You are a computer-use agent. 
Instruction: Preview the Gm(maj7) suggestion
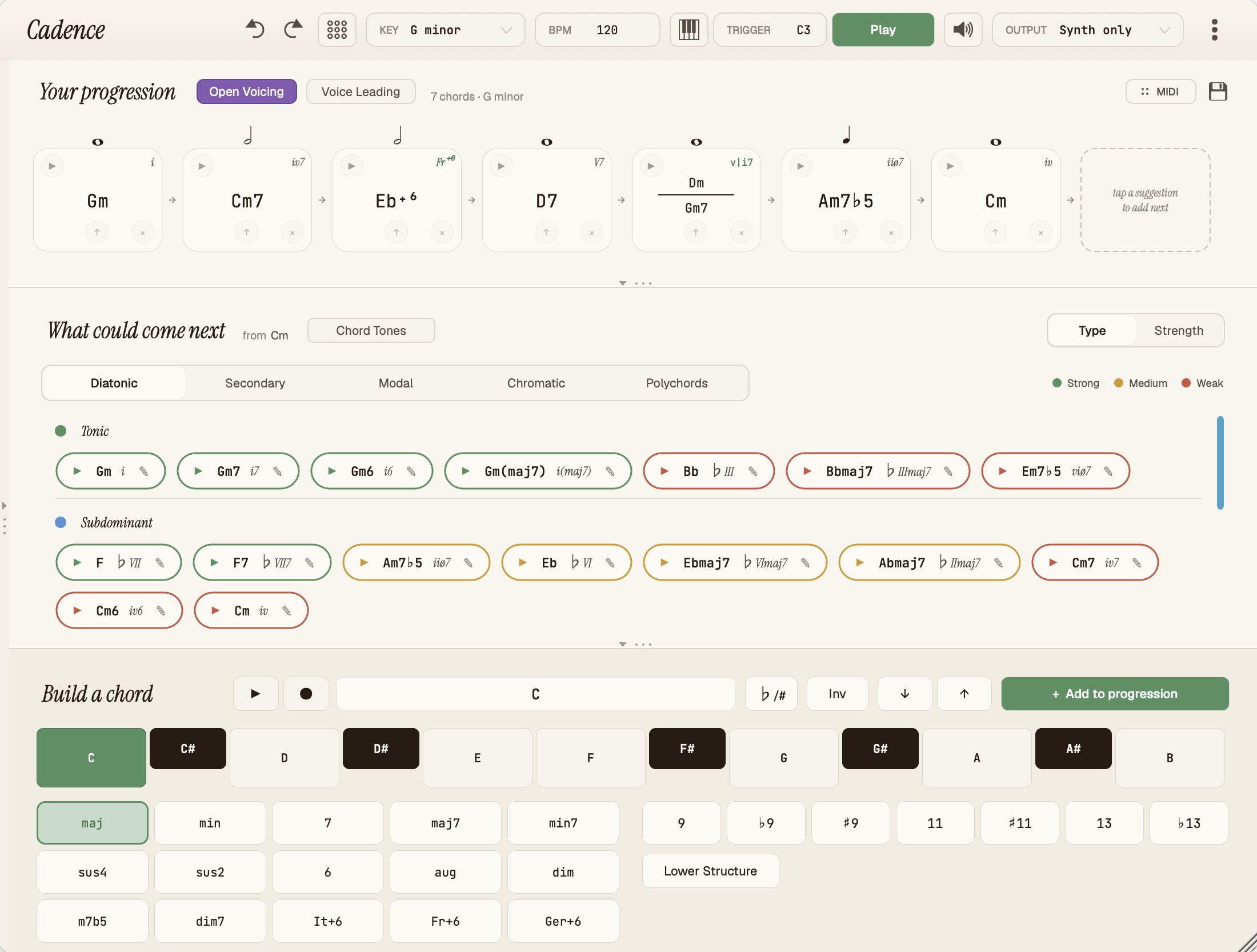[x=466, y=471]
